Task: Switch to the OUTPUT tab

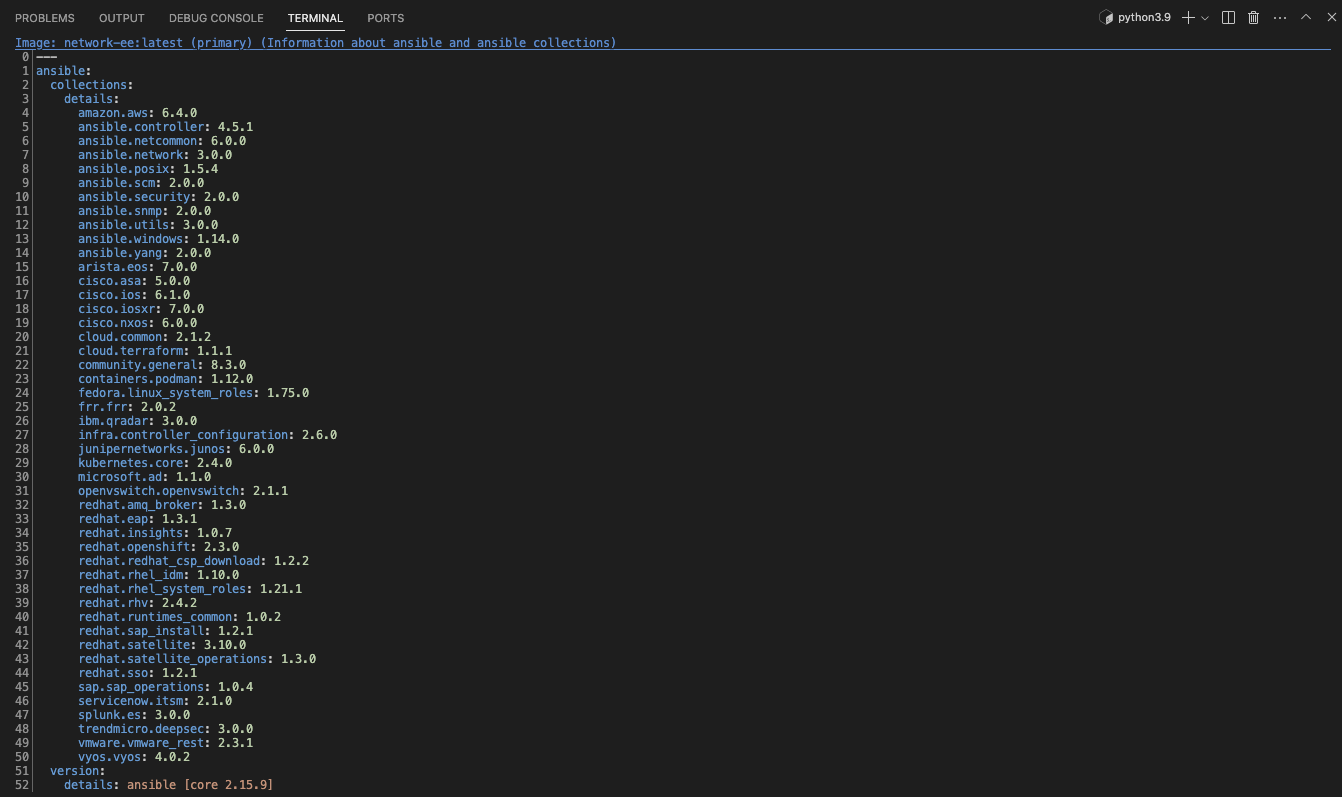Action: 122,18
